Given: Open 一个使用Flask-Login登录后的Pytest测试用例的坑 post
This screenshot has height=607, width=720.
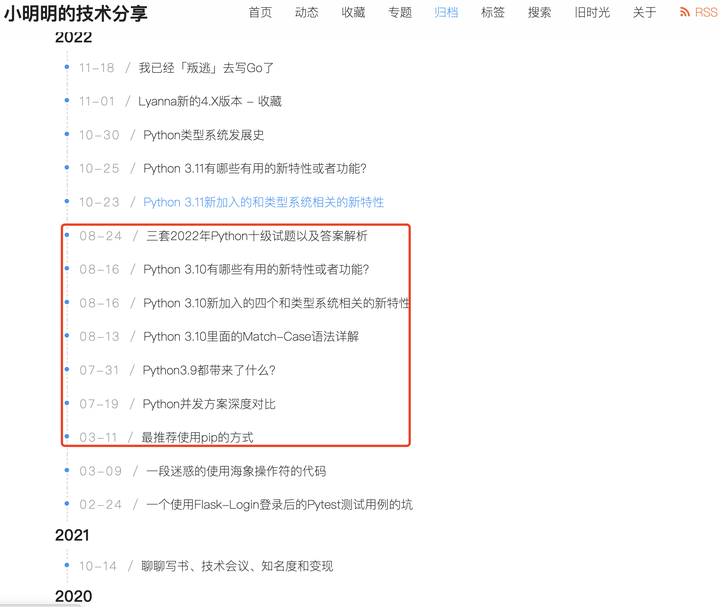Looking at the screenshot, I should coord(279,505).
